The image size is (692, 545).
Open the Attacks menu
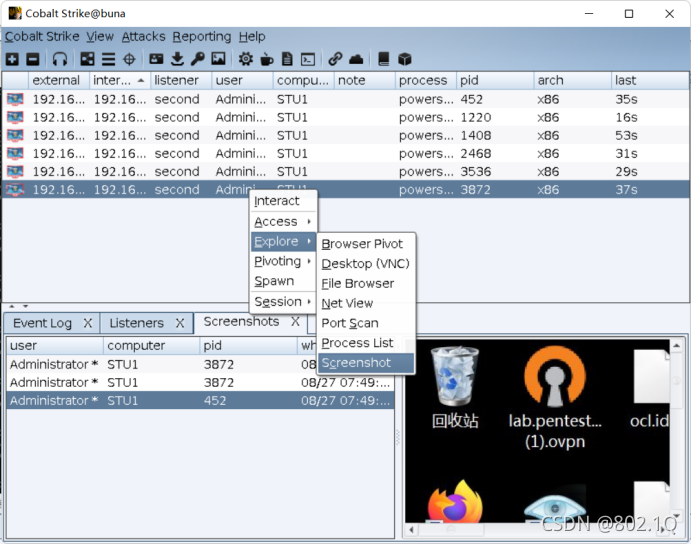(143, 37)
